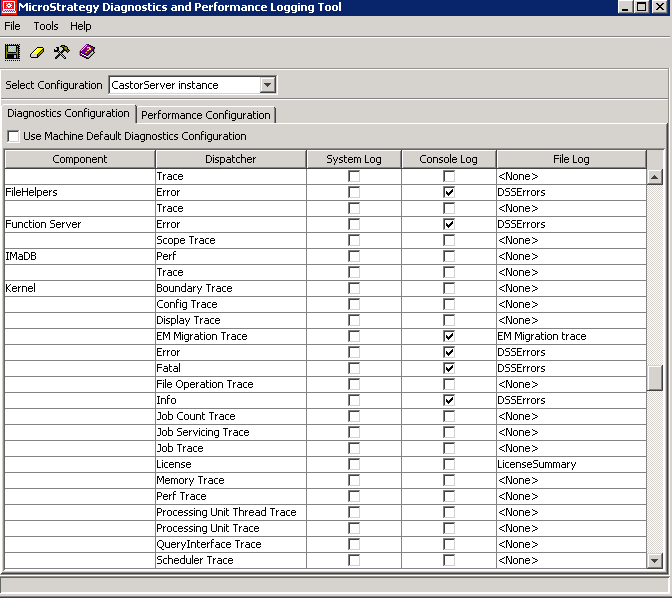Select the Function Server component cell
This screenshot has width=672, height=598.
(x=80, y=224)
